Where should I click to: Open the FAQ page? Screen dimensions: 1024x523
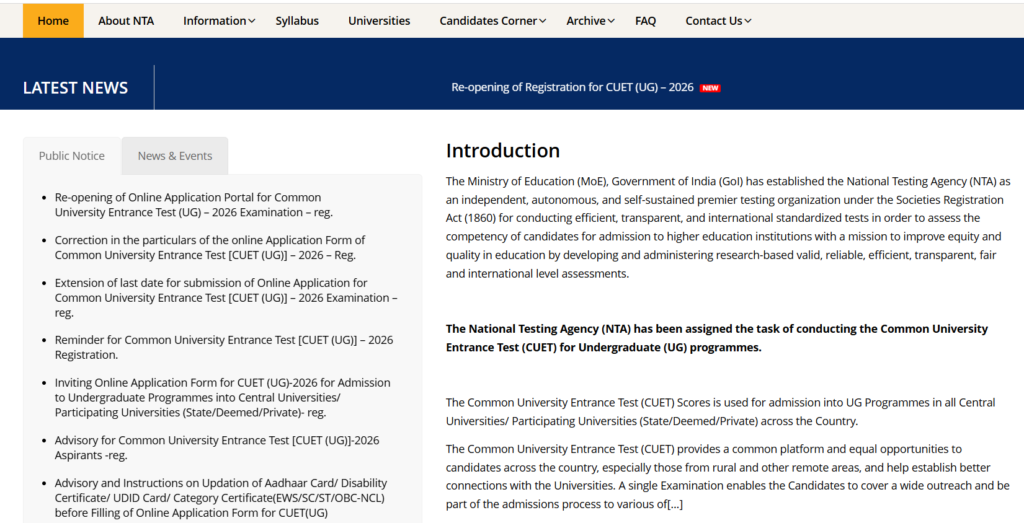pos(645,21)
